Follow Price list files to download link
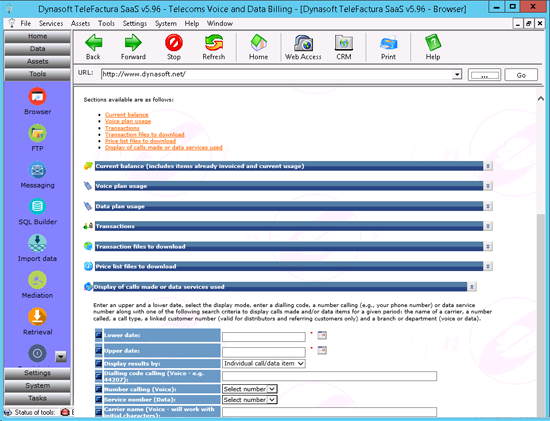 pyautogui.click(x=140, y=141)
